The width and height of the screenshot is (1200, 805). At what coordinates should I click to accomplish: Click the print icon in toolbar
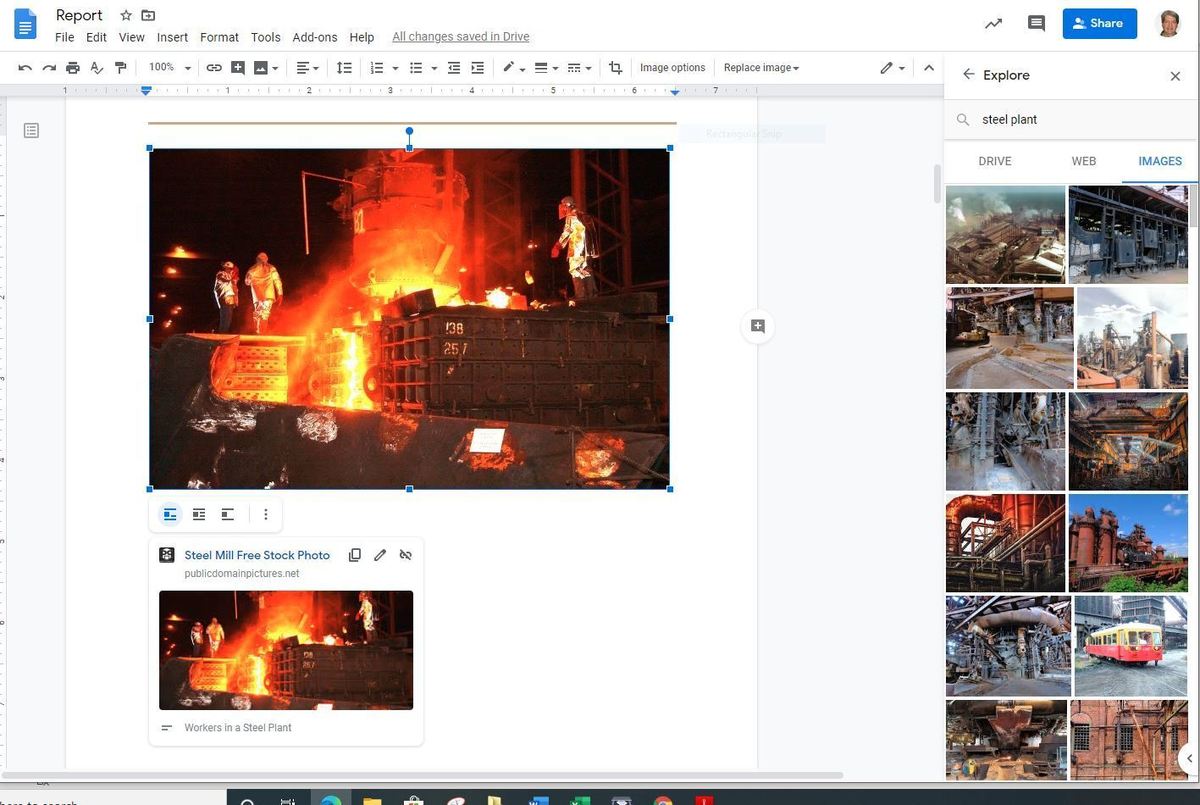73,68
